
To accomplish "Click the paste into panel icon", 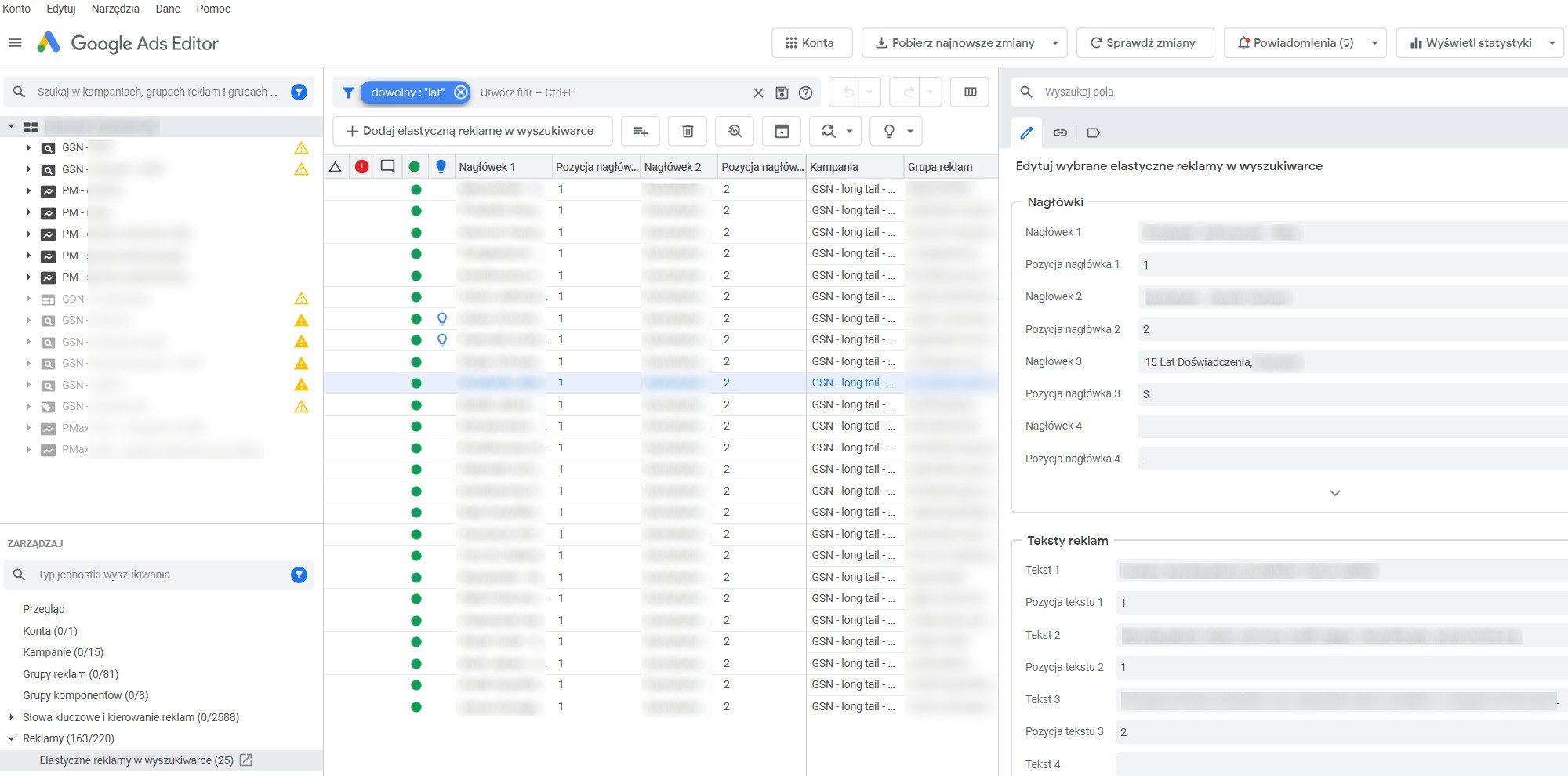I will click(x=782, y=131).
